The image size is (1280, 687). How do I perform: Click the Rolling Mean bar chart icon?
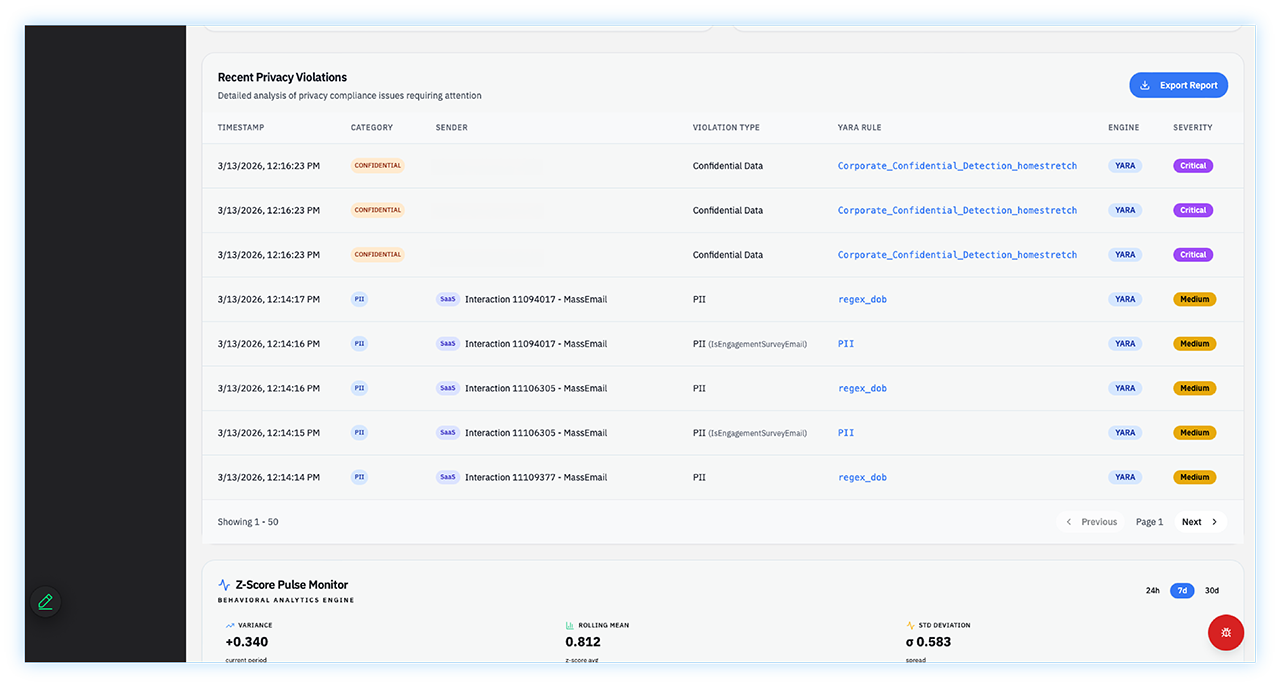tap(570, 625)
